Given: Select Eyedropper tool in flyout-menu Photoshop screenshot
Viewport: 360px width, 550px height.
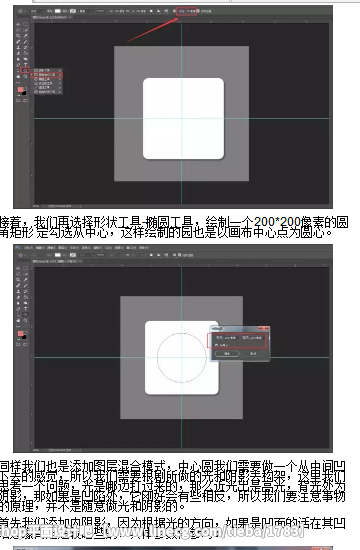Looking at the screenshot, I should (26, 36).
